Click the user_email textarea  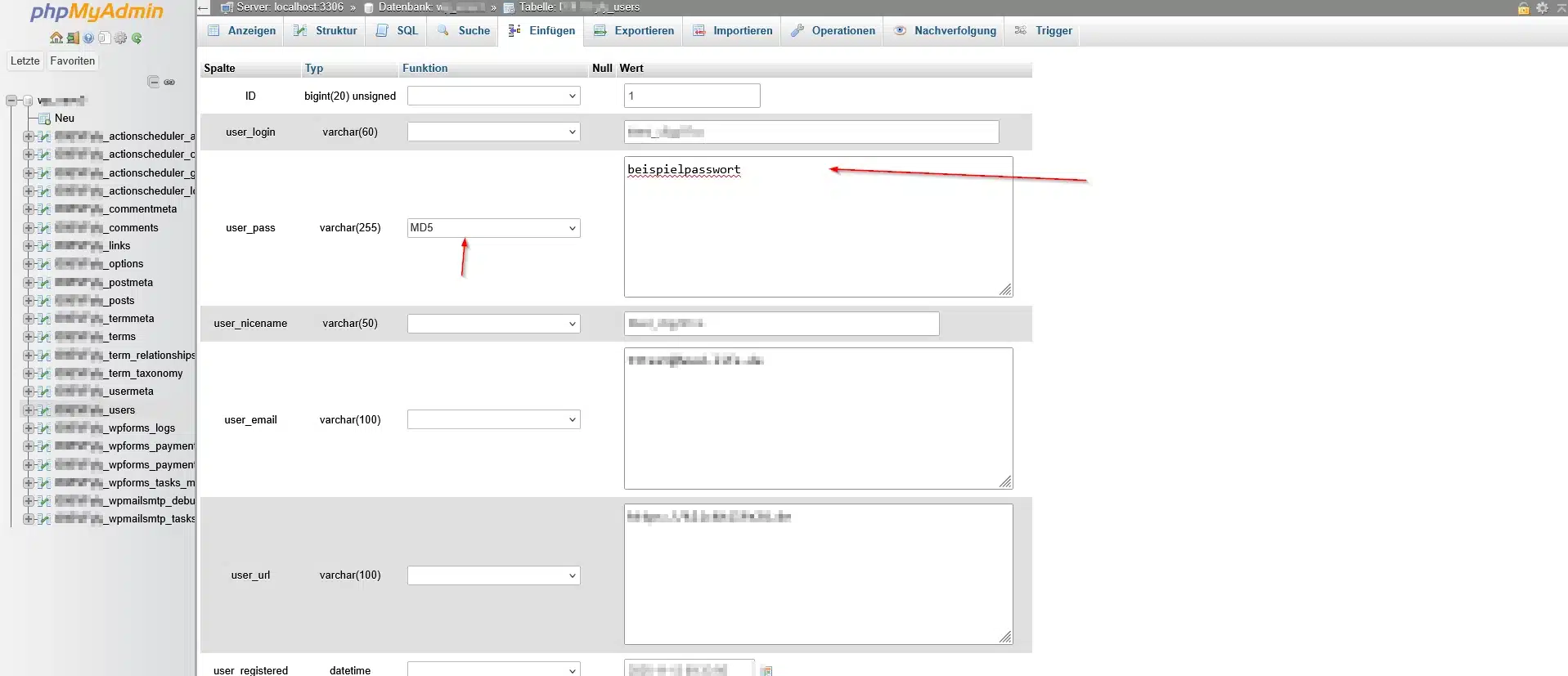[x=819, y=419]
